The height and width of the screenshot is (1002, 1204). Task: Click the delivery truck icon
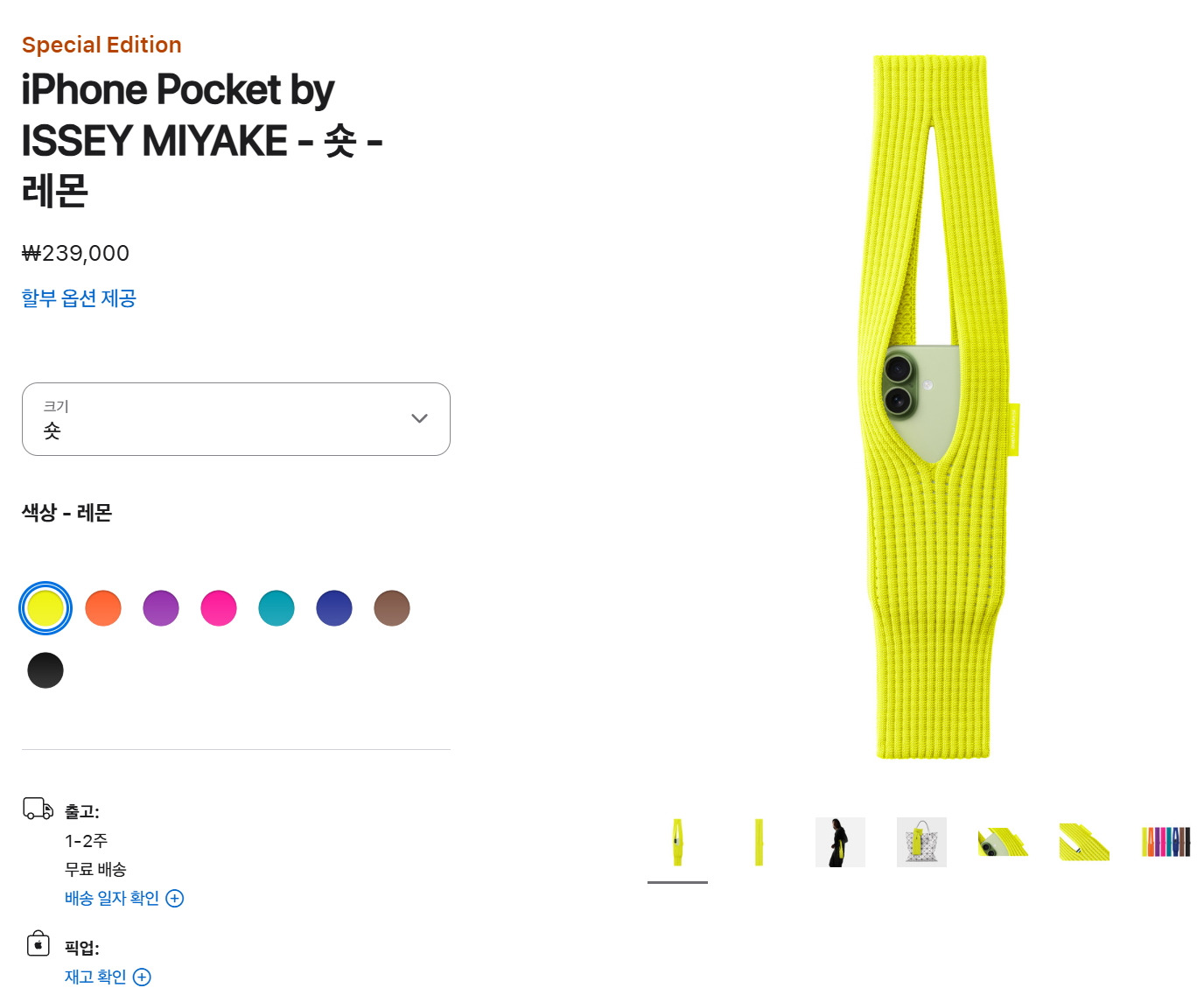click(x=38, y=809)
